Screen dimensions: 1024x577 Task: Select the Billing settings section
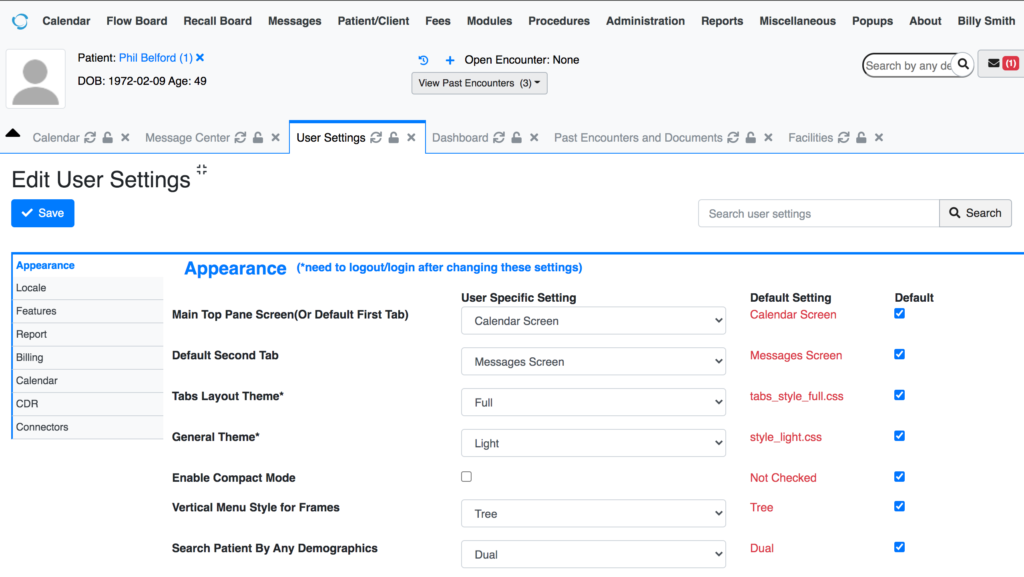88,358
